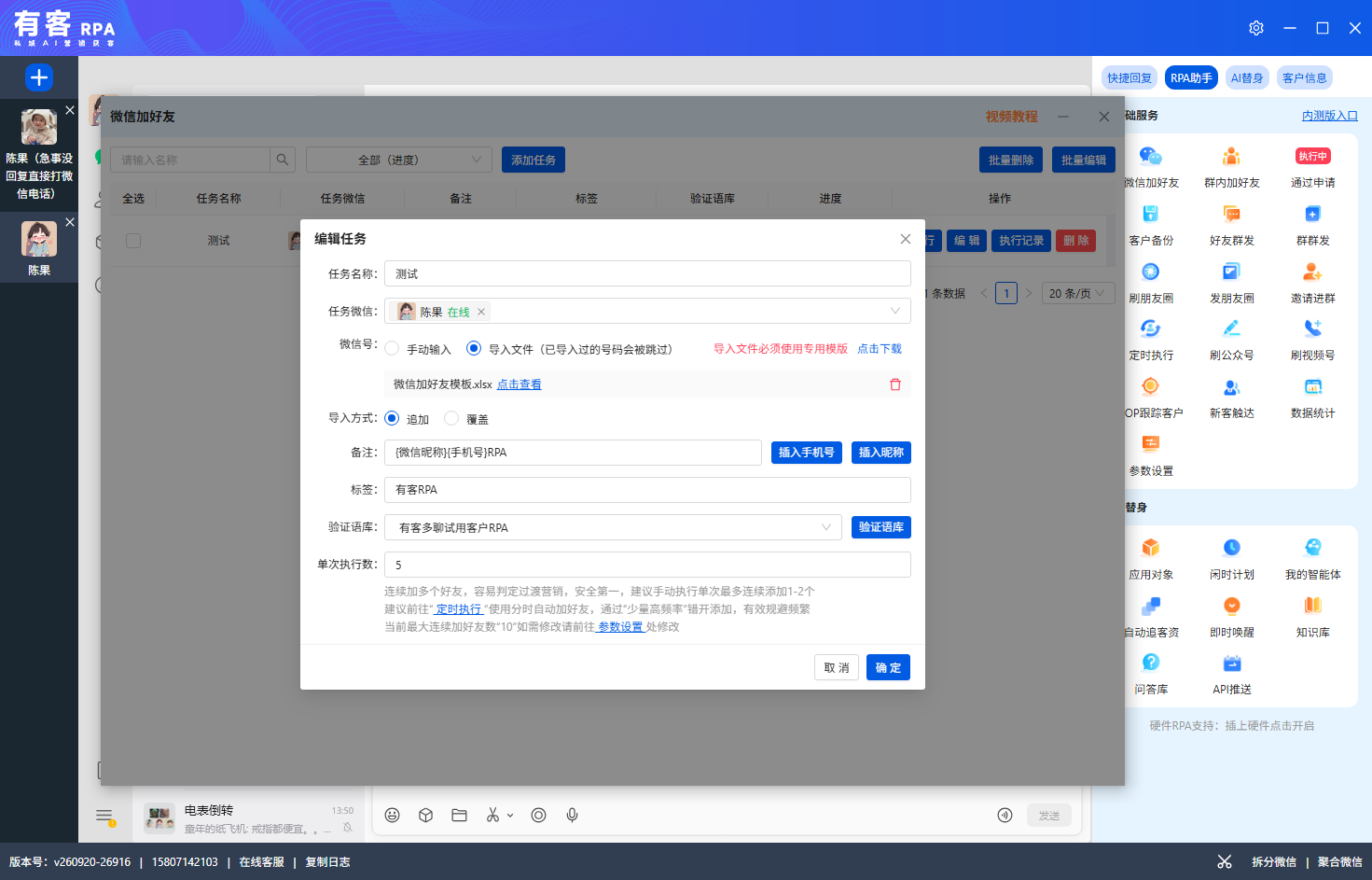Open the 闲时计划 icon
The width and height of the screenshot is (1372, 880).
coord(1232,549)
